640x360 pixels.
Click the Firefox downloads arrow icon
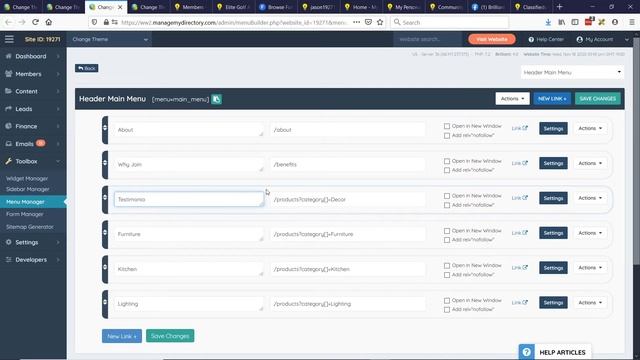[548, 22]
